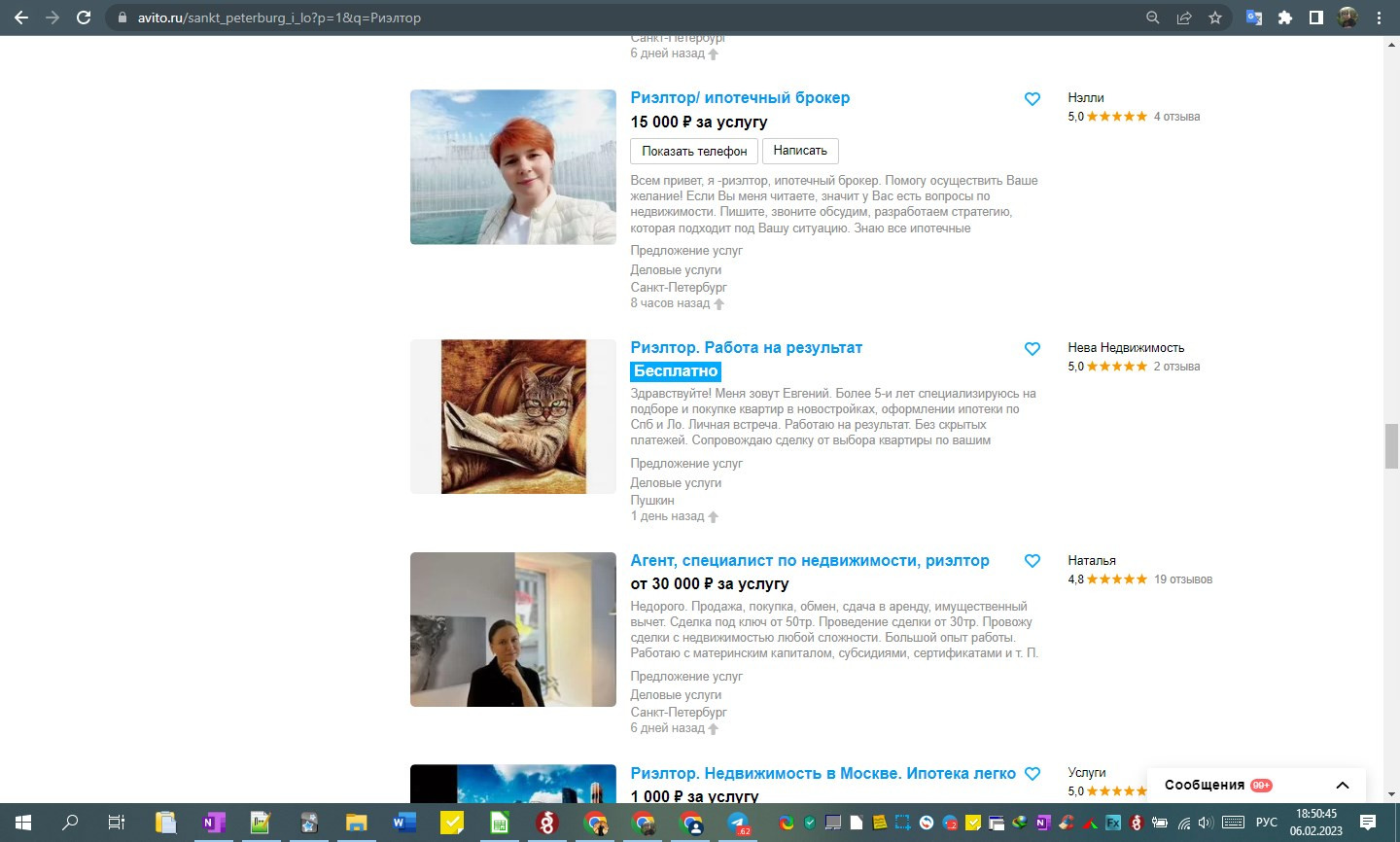Click the zoom indicator in address bar
The height and width of the screenshot is (842, 1400).
[x=1153, y=18]
